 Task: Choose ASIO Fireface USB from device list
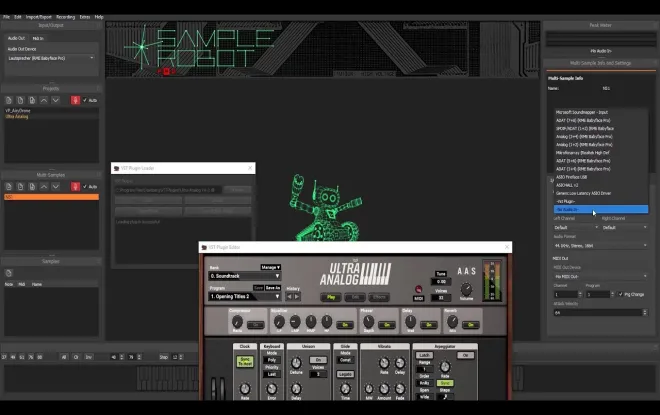pos(601,177)
